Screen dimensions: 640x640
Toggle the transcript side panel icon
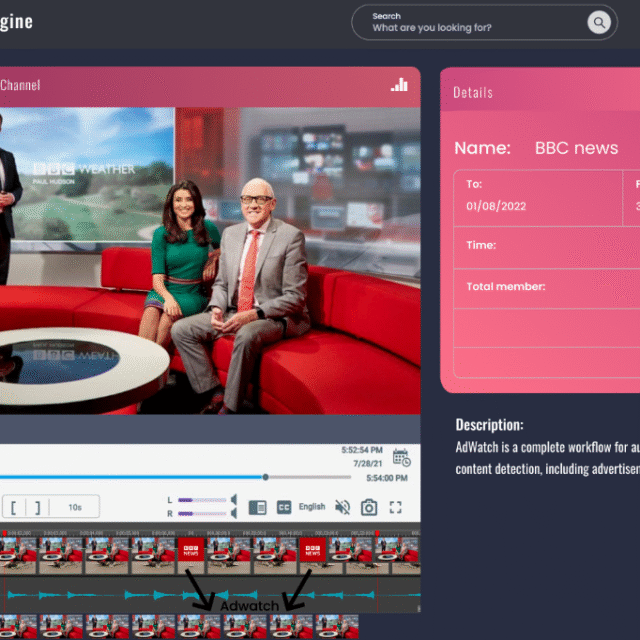point(258,507)
